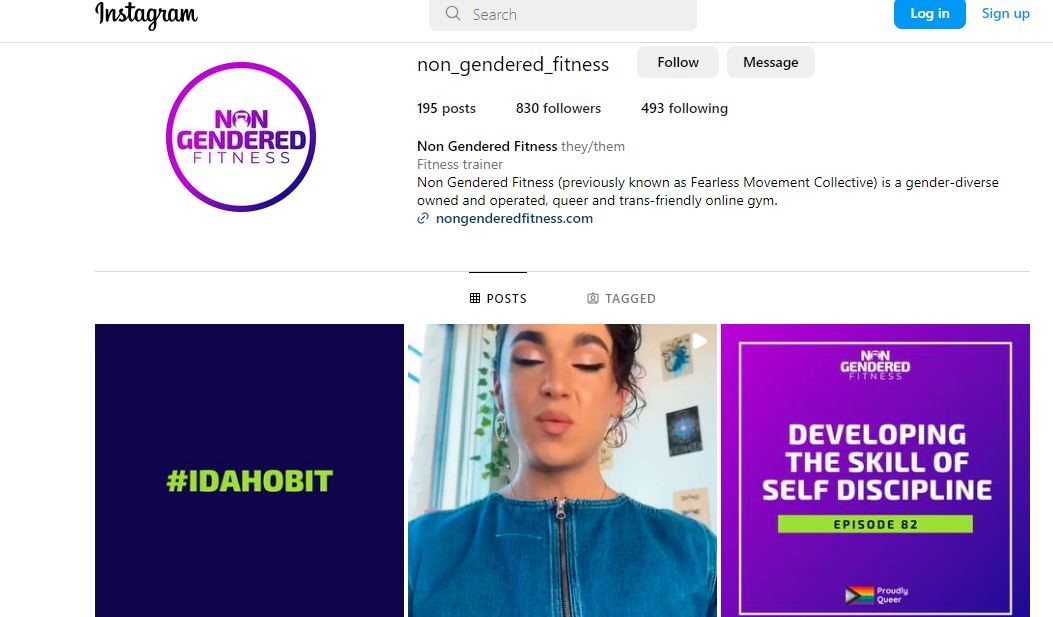1053x617 pixels.
Task: Click the Message button
Action: pos(770,62)
